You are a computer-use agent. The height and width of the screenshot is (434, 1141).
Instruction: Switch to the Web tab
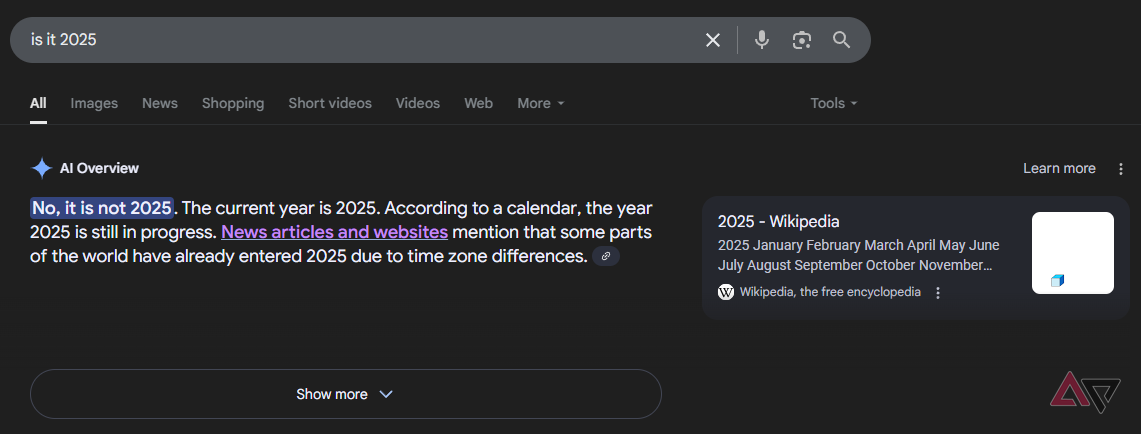[x=478, y=103]
